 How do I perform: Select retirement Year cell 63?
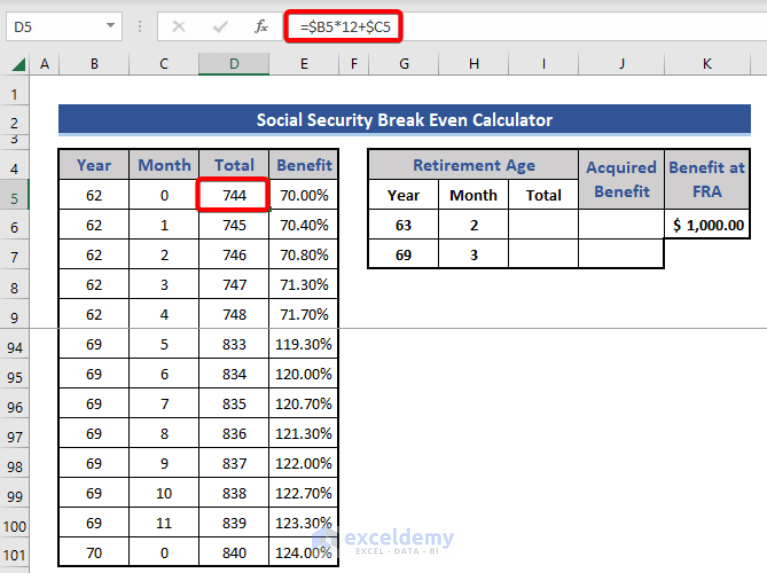tap(404, 225)
